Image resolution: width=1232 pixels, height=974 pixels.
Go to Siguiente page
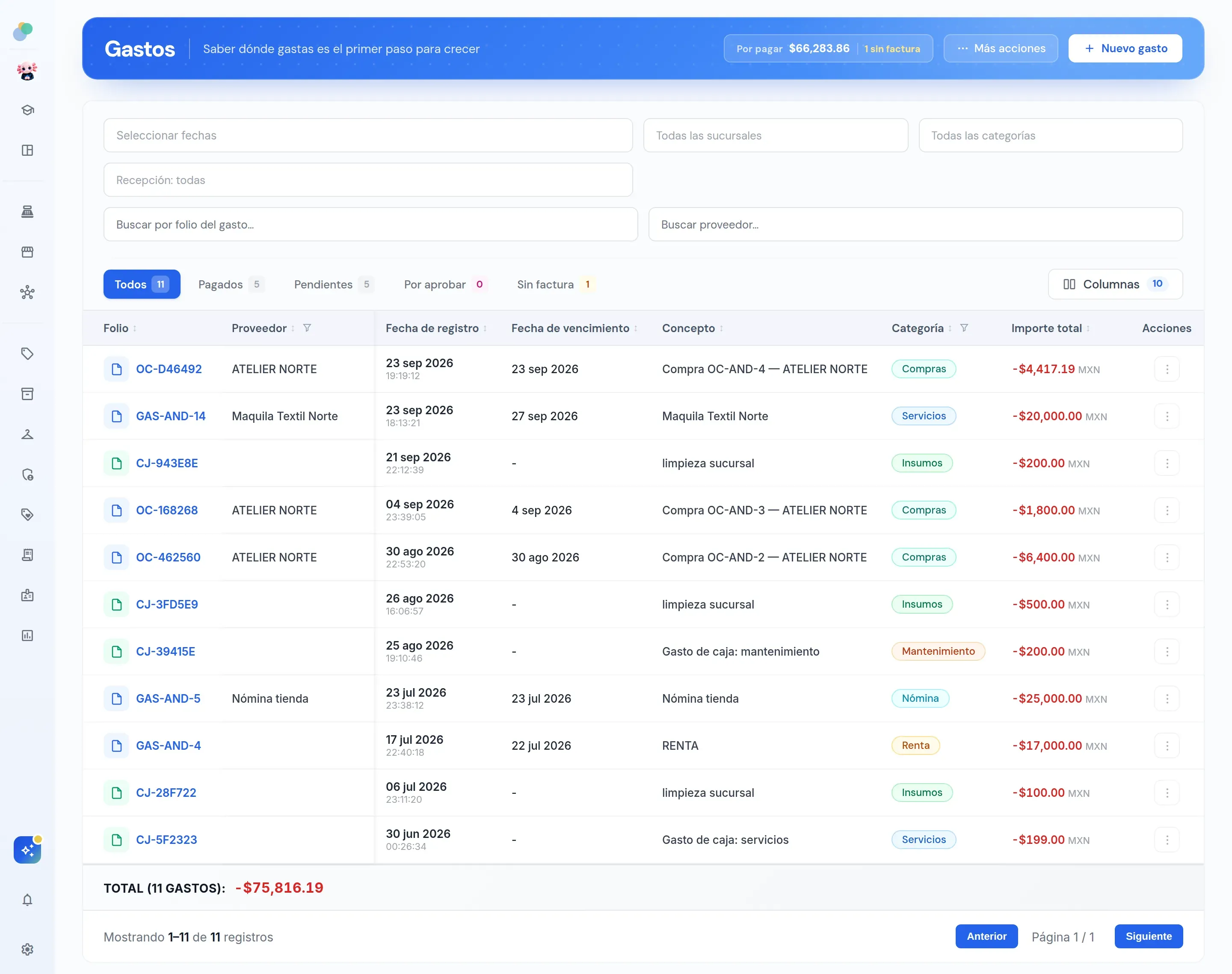pos(1148,936)
